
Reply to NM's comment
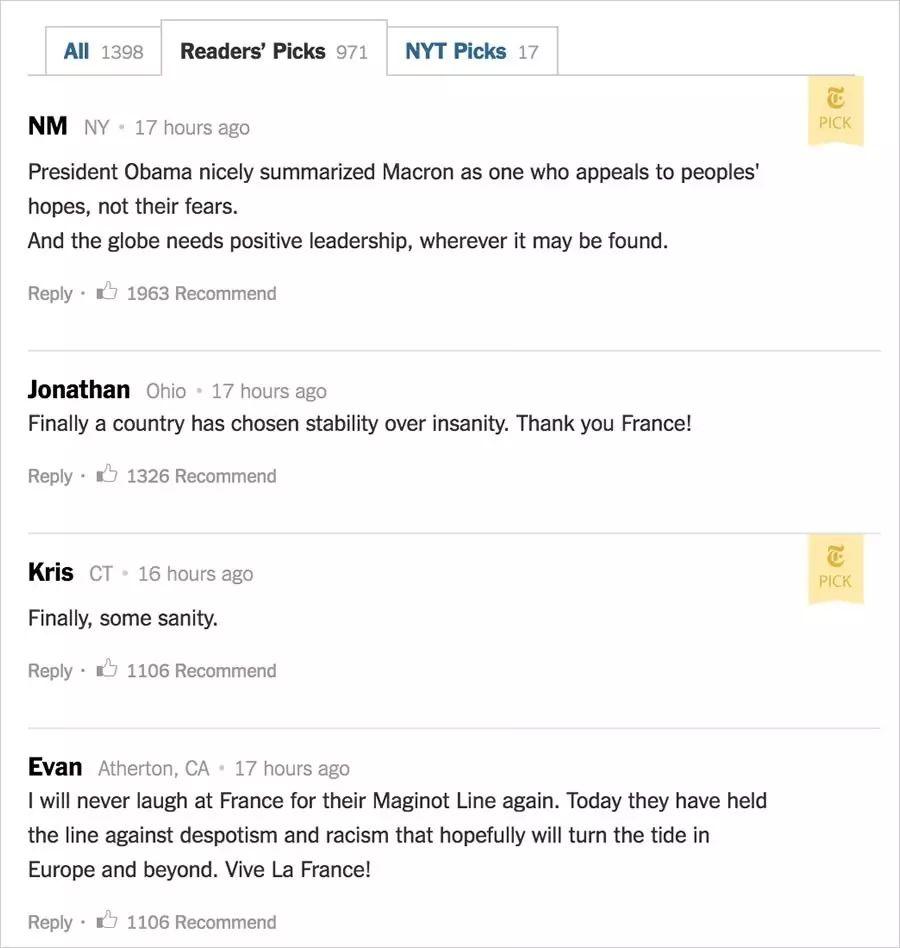(x=50, y=293)
